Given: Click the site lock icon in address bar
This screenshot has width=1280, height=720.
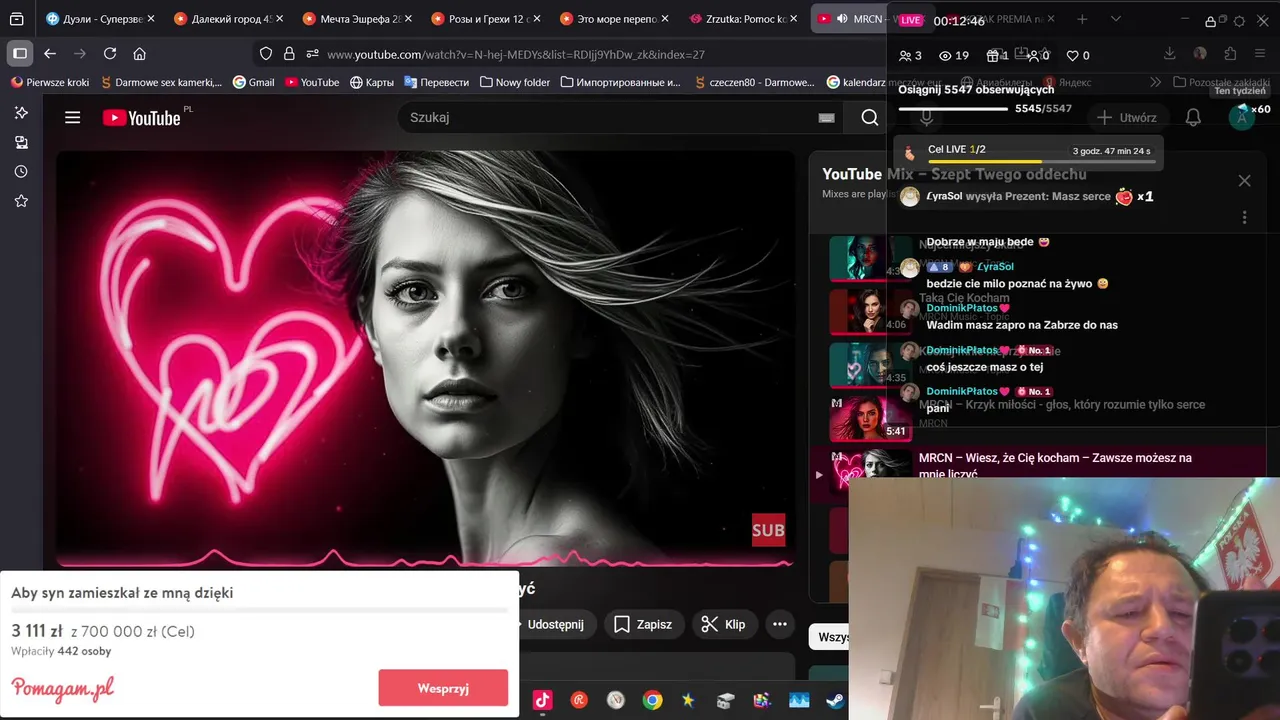Looking at the screenshot, I should pyautogui.click(x=289, y=54).
